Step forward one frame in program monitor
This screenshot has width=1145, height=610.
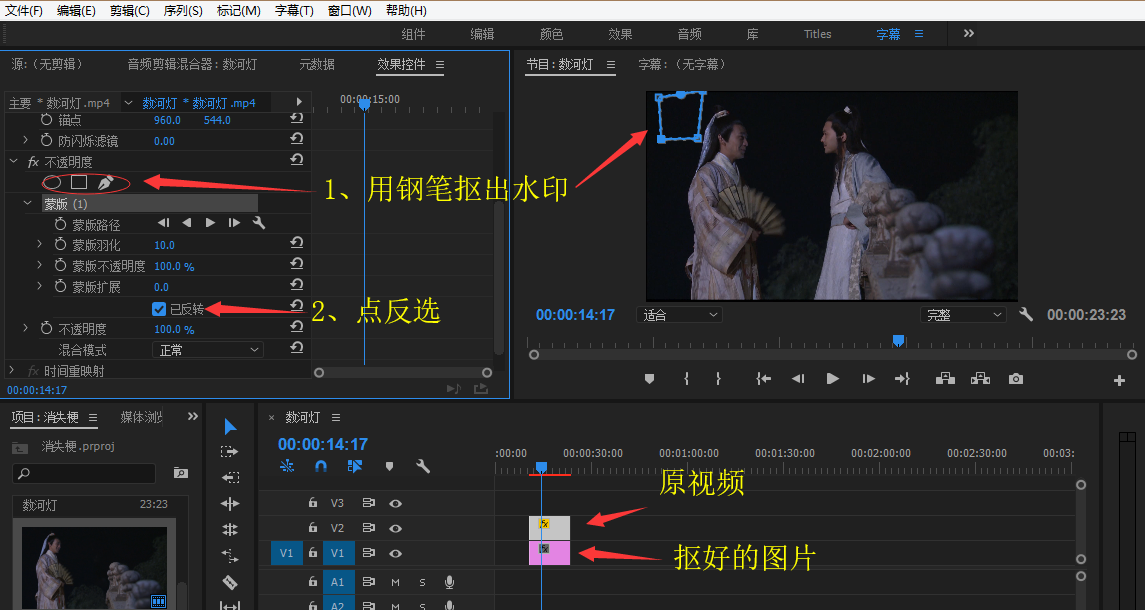click(x=868, y=378)
